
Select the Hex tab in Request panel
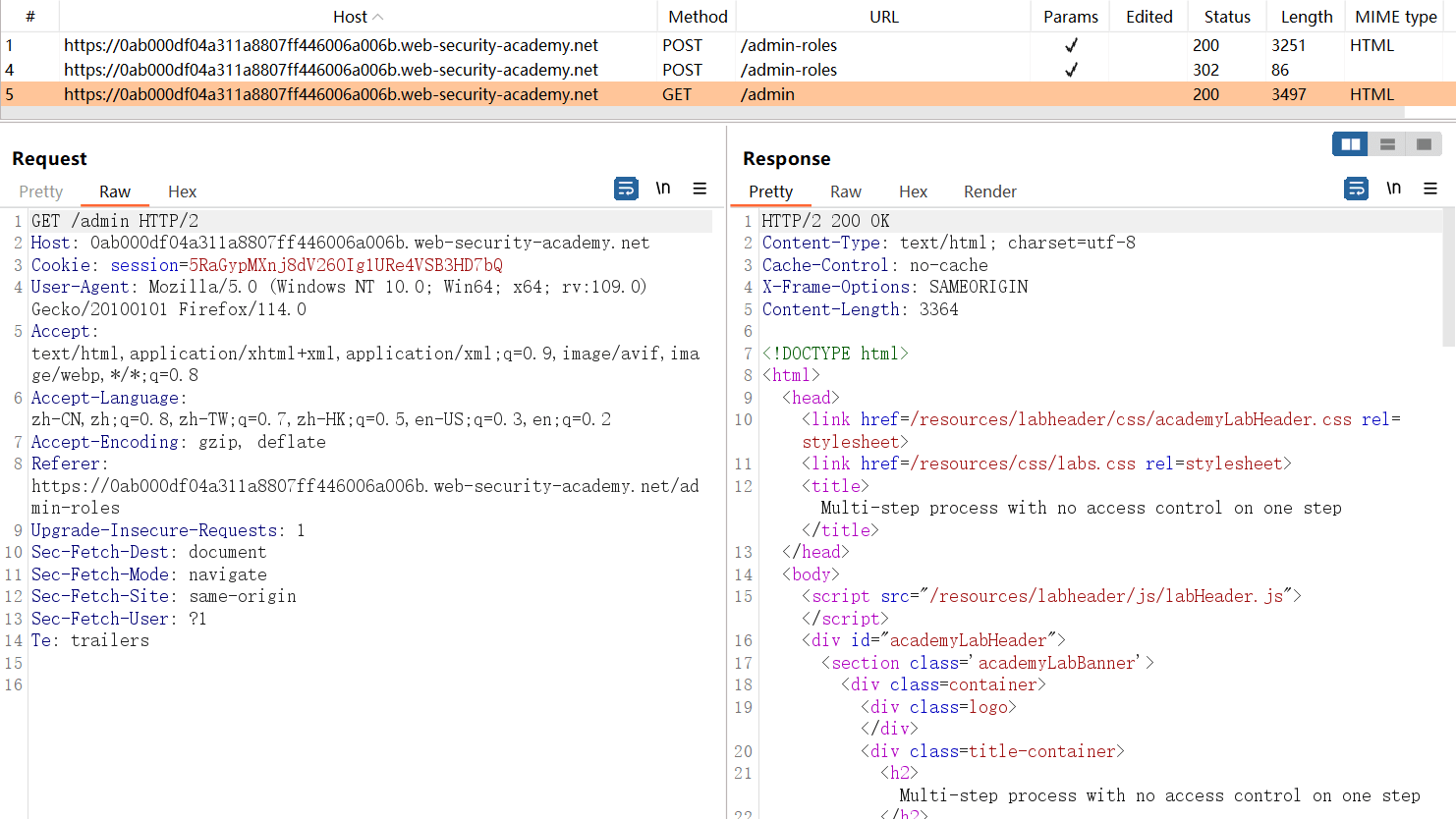coord(182,191)
